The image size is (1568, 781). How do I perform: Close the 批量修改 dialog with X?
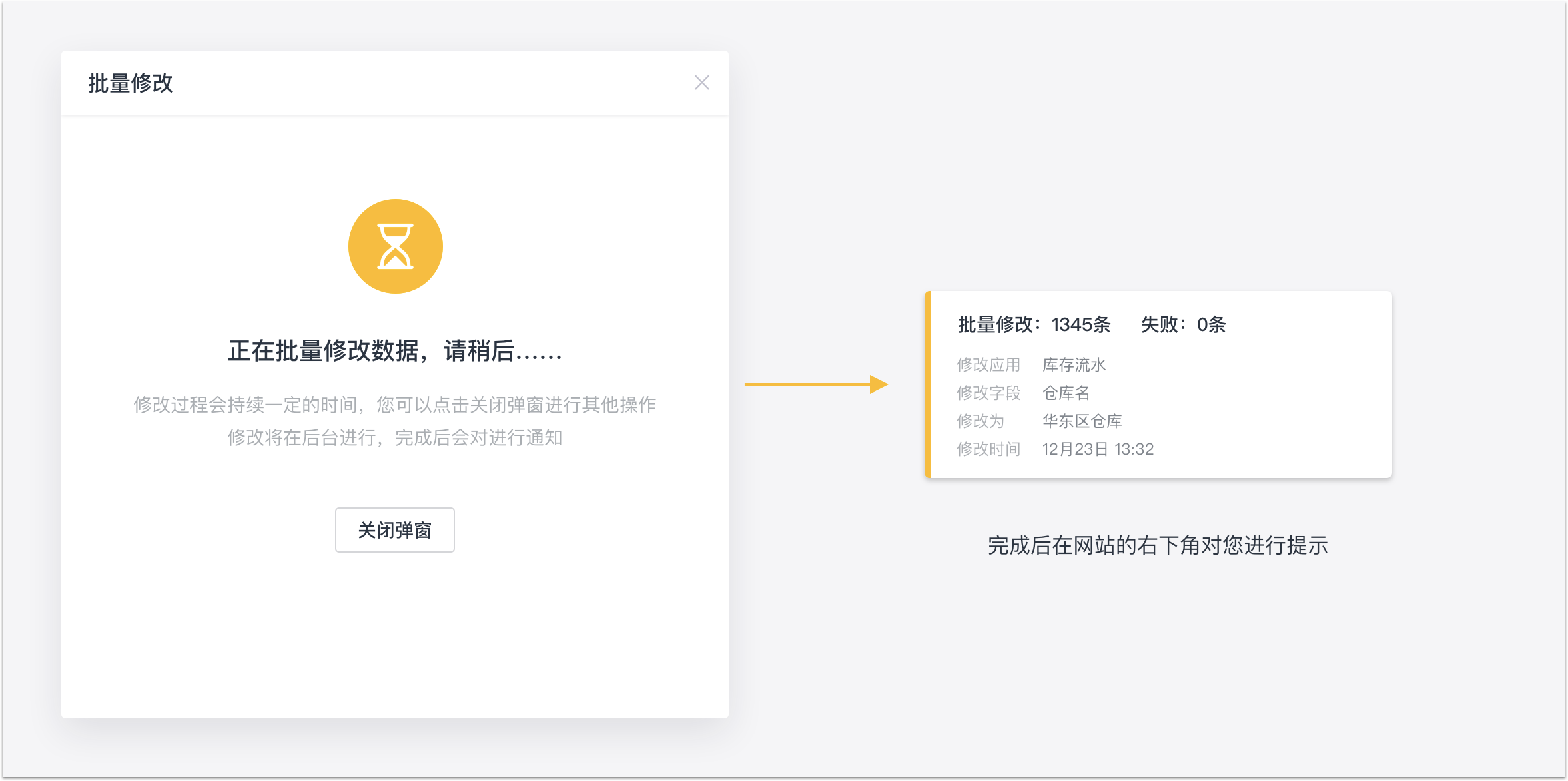[x=701, y=83]
